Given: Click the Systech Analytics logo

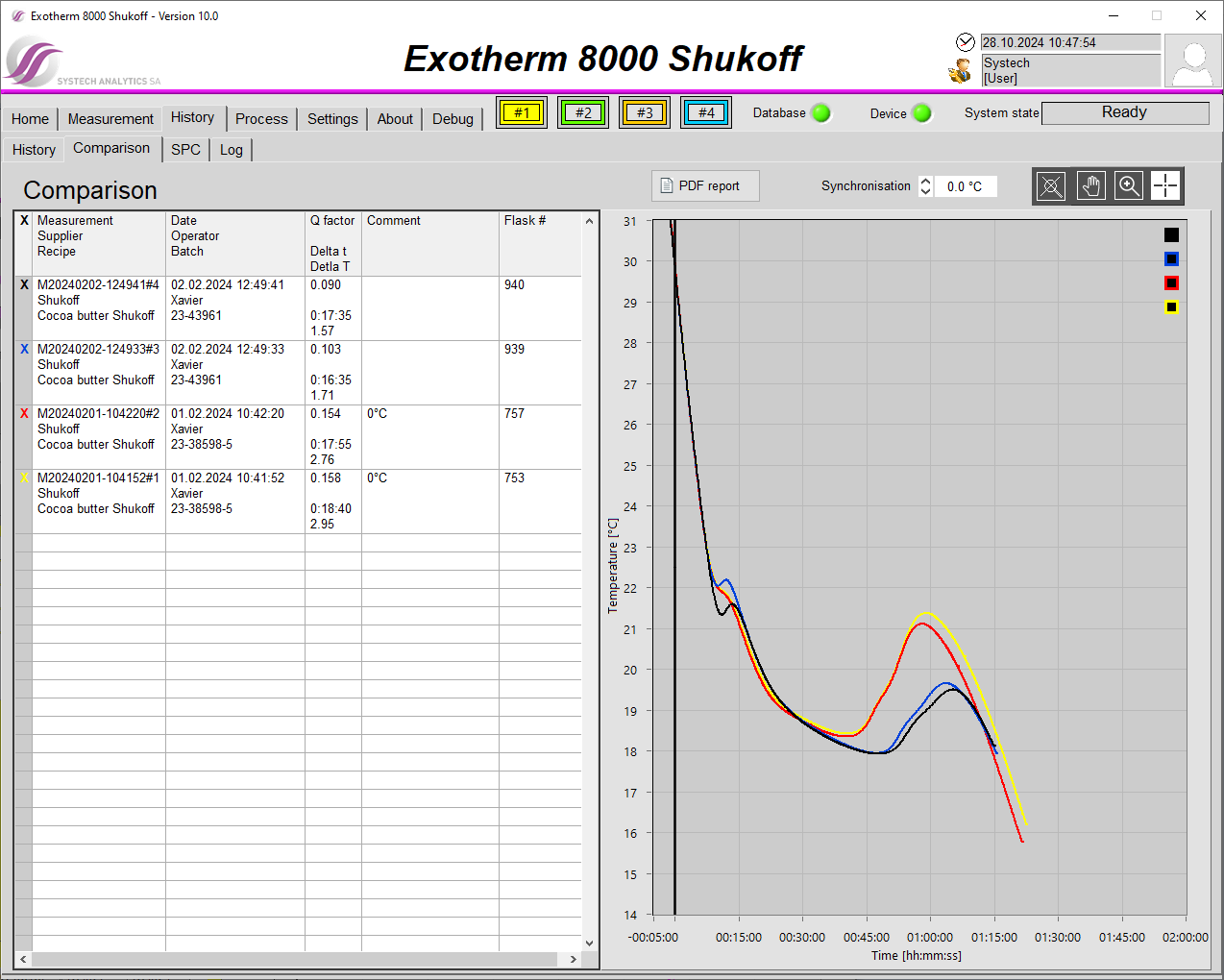Looking at the screenshot, I should [83, 62].
